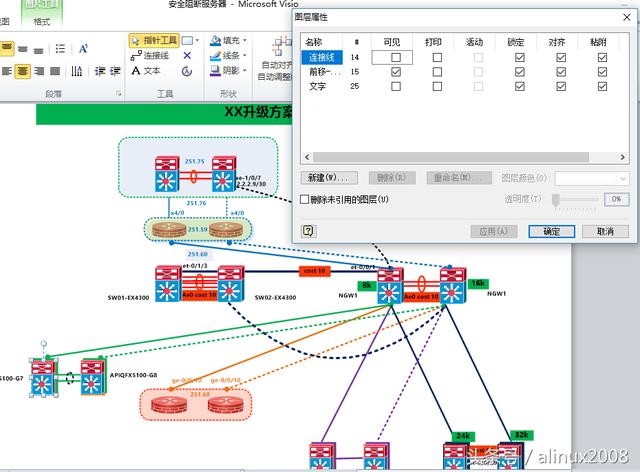The image size is (640, 472).
Task: Click the Auto Align (自动对齐) icon
Action: click(283, 46)
